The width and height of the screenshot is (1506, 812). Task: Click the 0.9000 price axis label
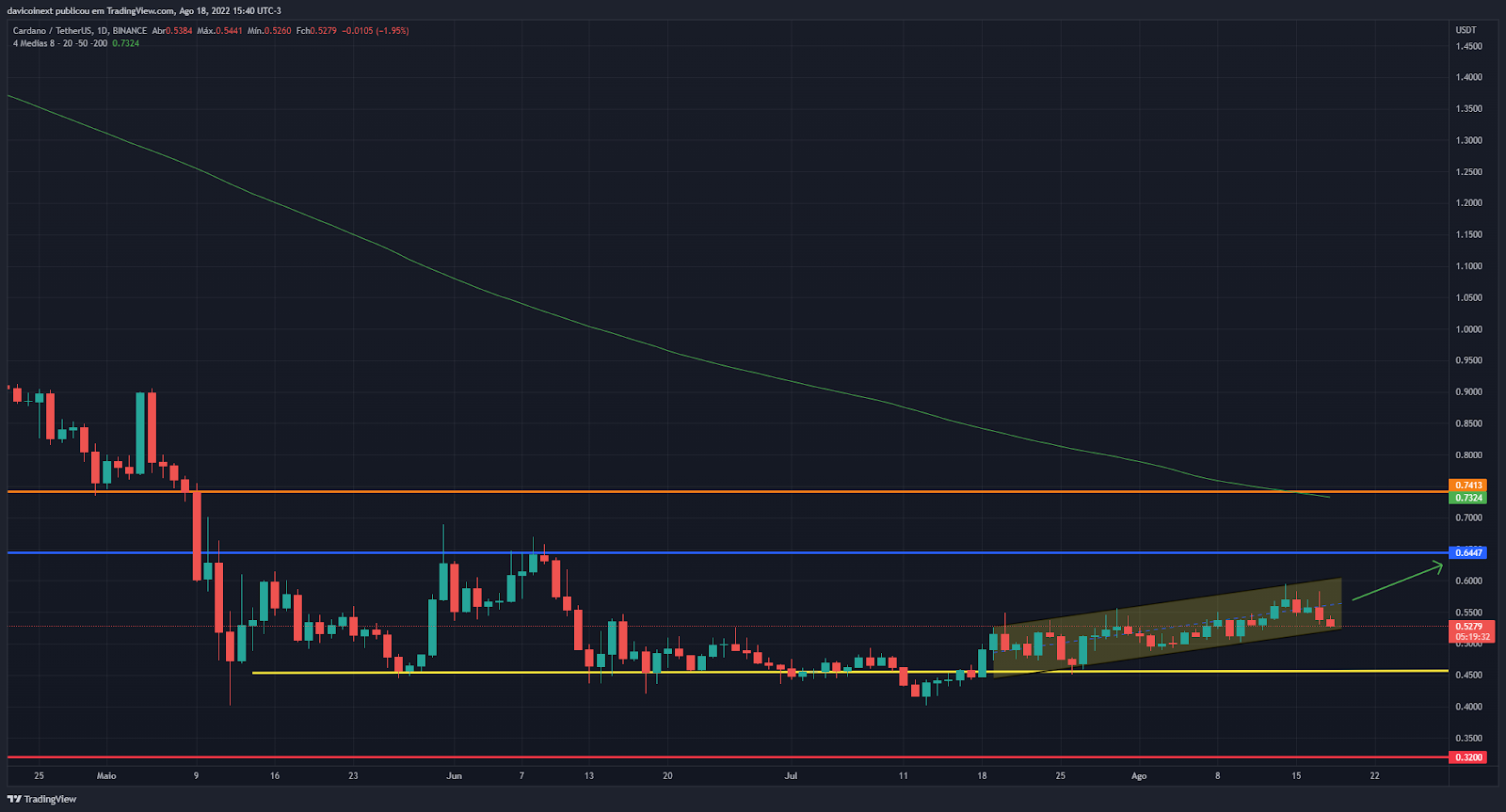1468,391
